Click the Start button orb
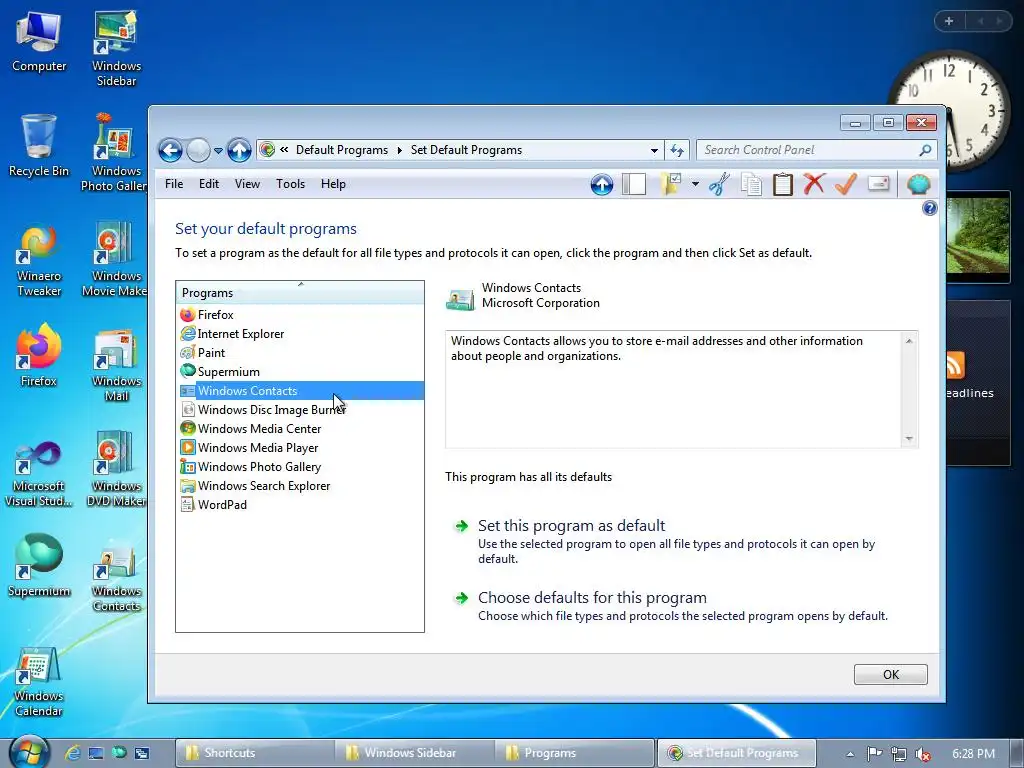 (29, 752)
